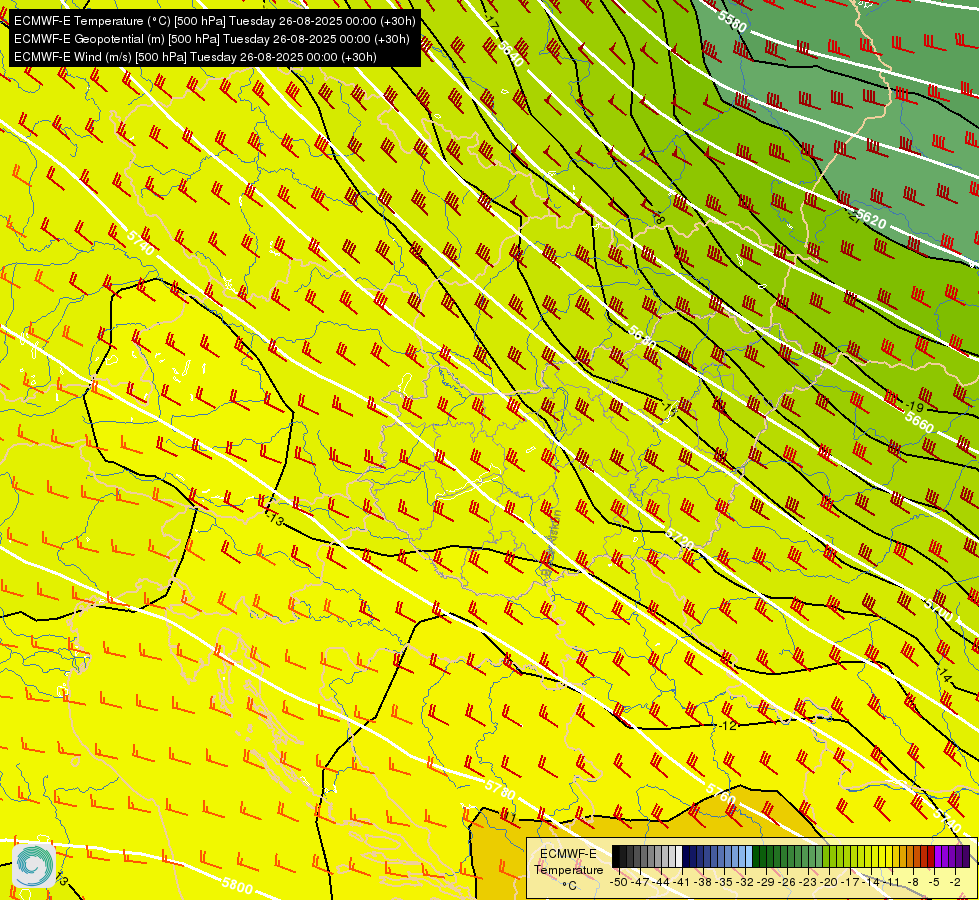Click the -32 value on the legend

745,883
